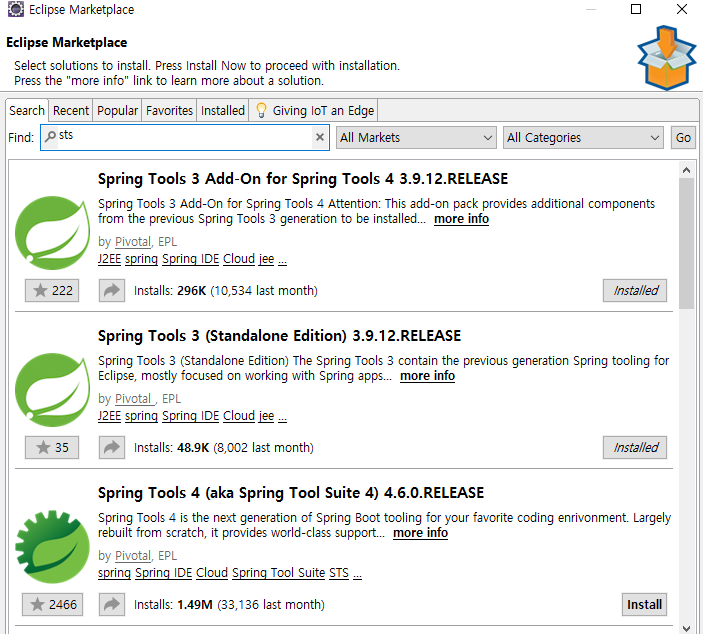
Task: Click the lightbulb icon on the IoT tab
Action: coord(261,110)
